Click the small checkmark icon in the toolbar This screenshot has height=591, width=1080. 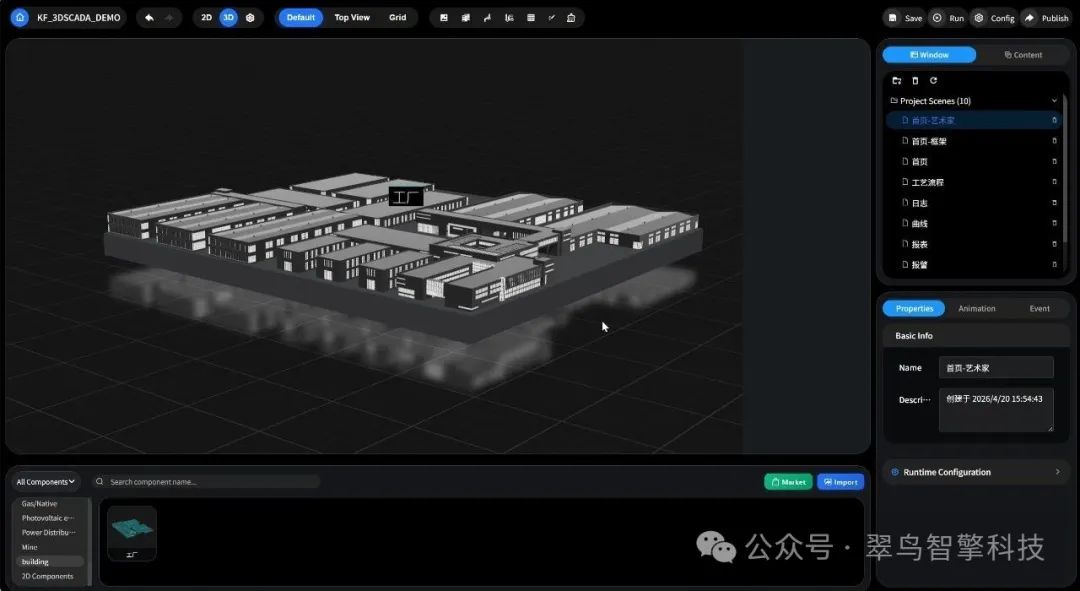(x=551, y=18)
